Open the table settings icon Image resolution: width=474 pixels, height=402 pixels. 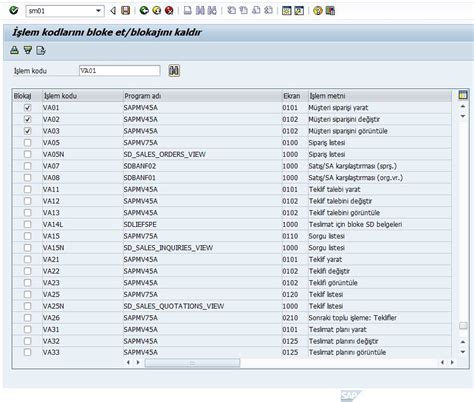[x=463, y=95]
